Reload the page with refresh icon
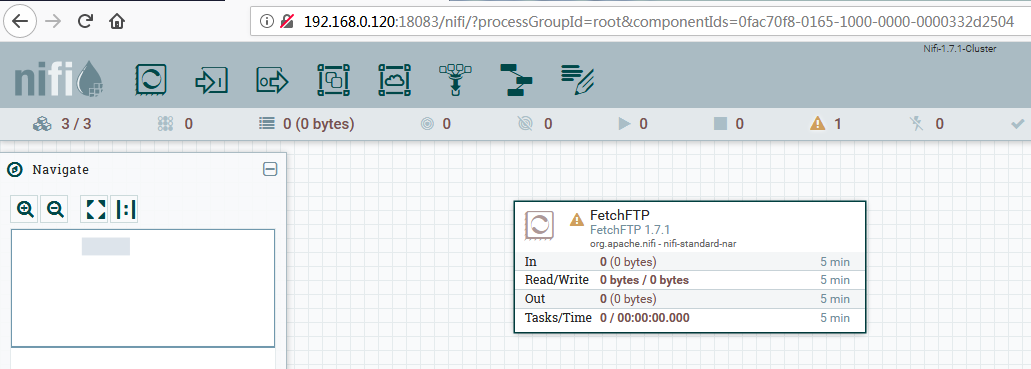The image size is (1031, 369). [85, 21]
